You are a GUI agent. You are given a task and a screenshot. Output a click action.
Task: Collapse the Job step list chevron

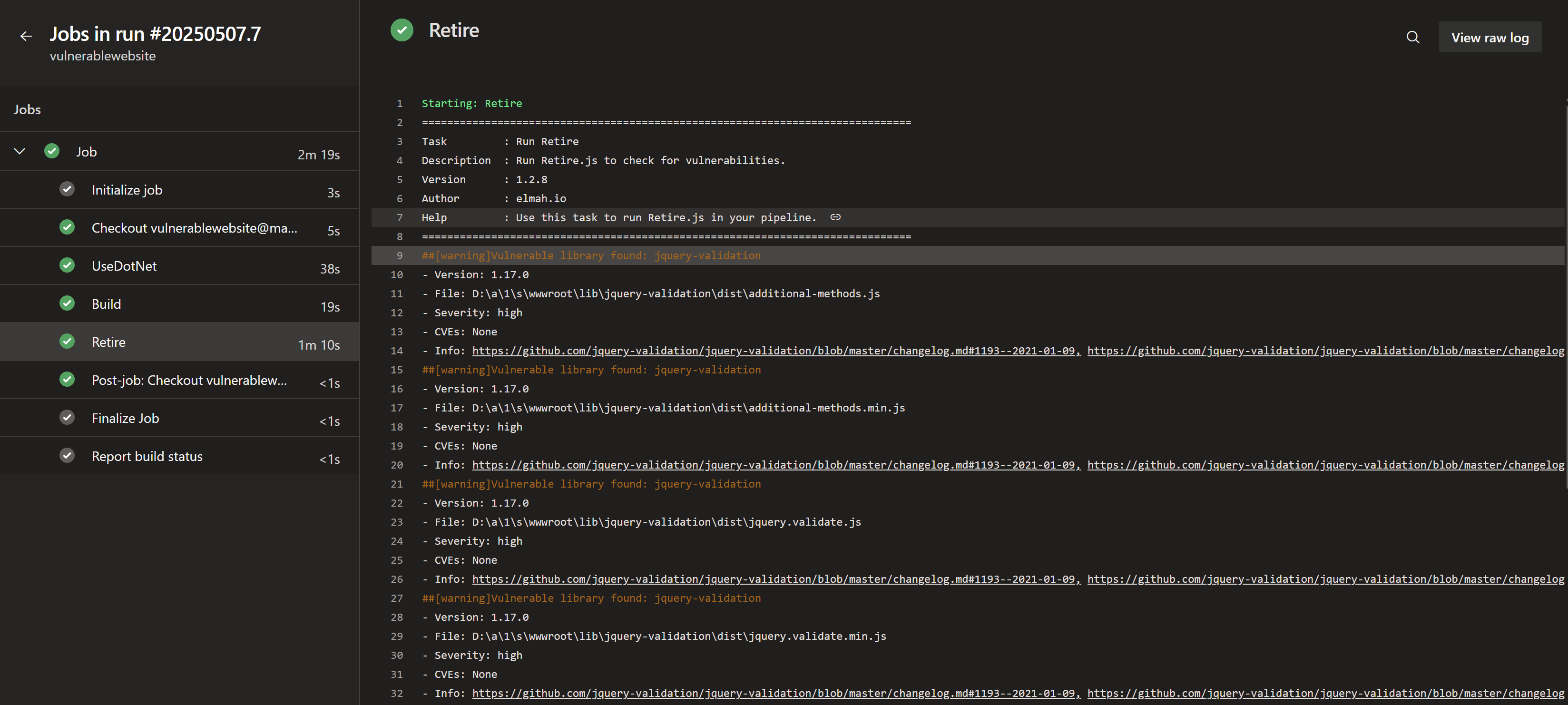point(20,151)
